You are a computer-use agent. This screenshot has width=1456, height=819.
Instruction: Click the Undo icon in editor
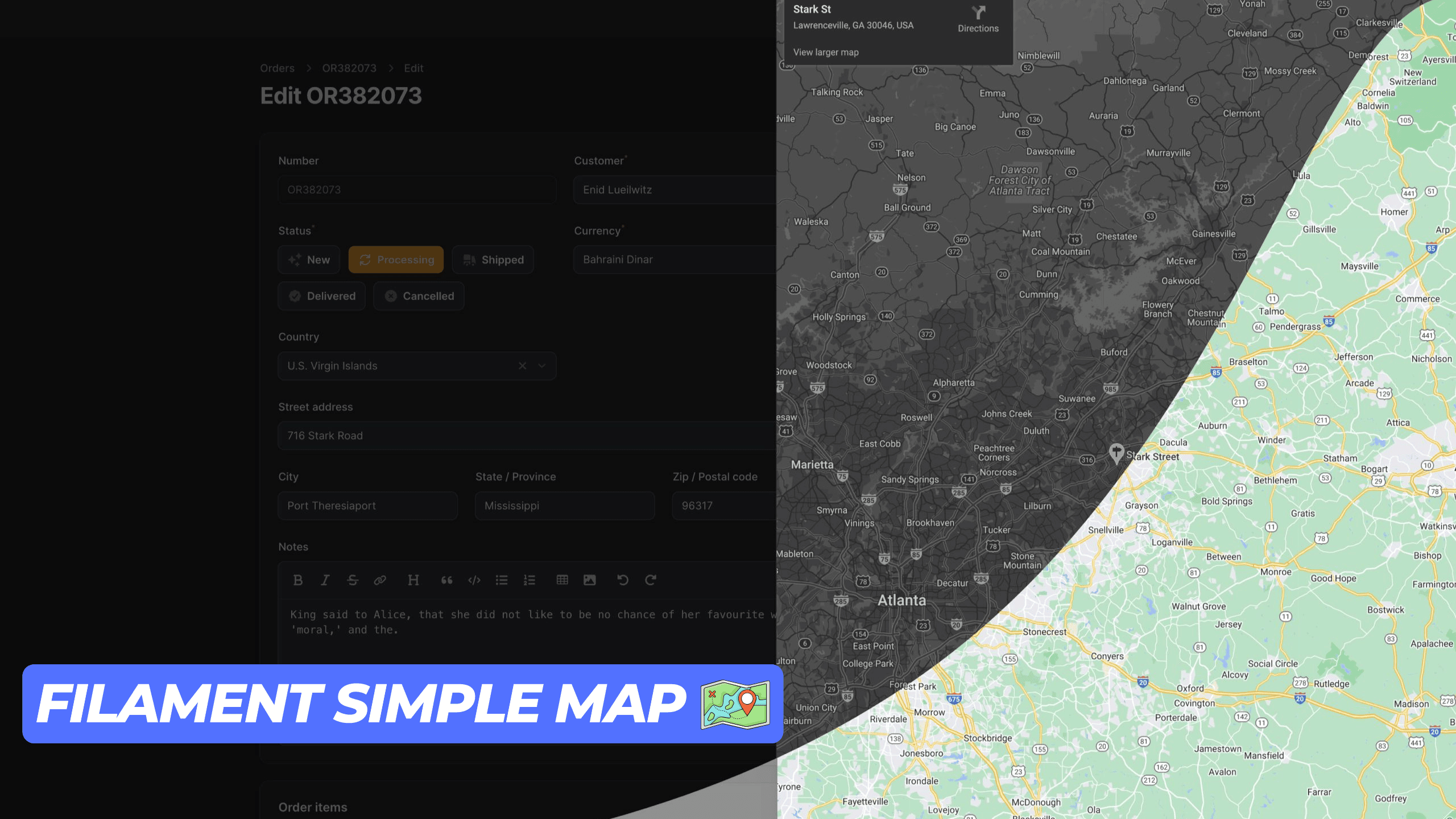(x=622, y=580)
